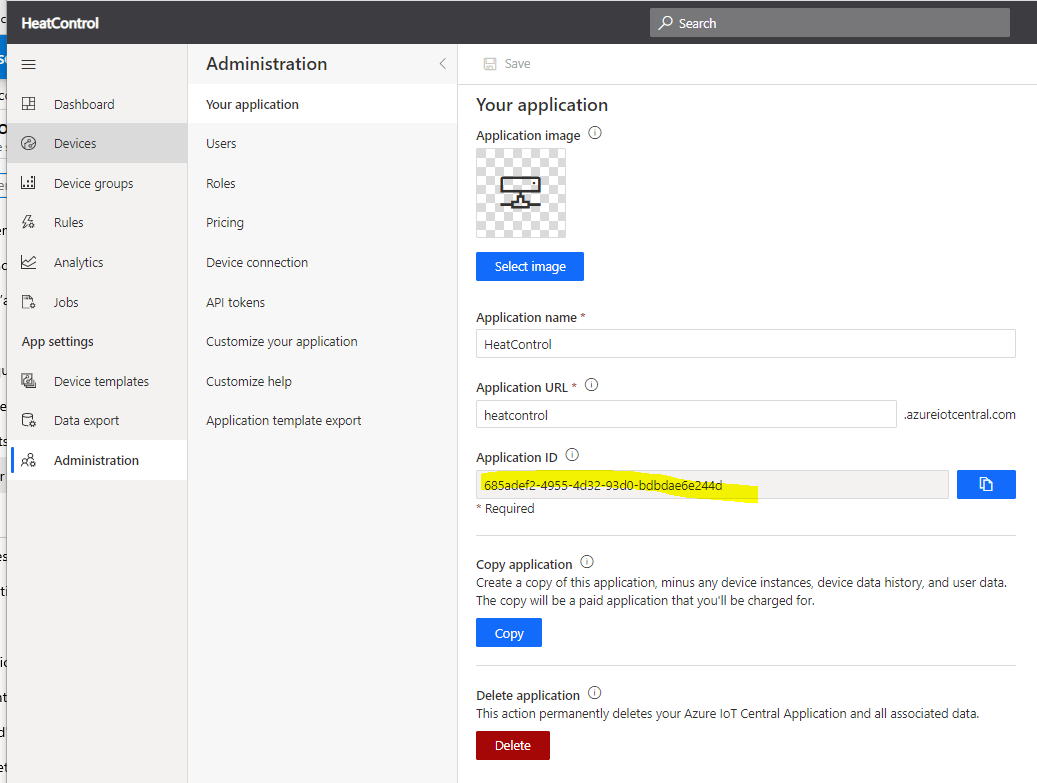Click the Select image button
Viewport: 1037px width, 783px height.
[x=530, y=266]
